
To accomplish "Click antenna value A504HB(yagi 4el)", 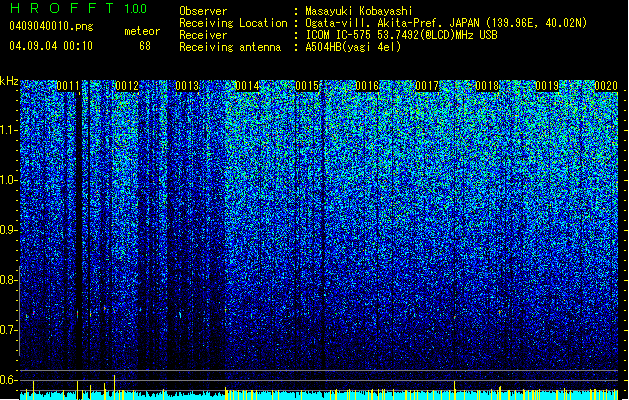I will (353, 47).
